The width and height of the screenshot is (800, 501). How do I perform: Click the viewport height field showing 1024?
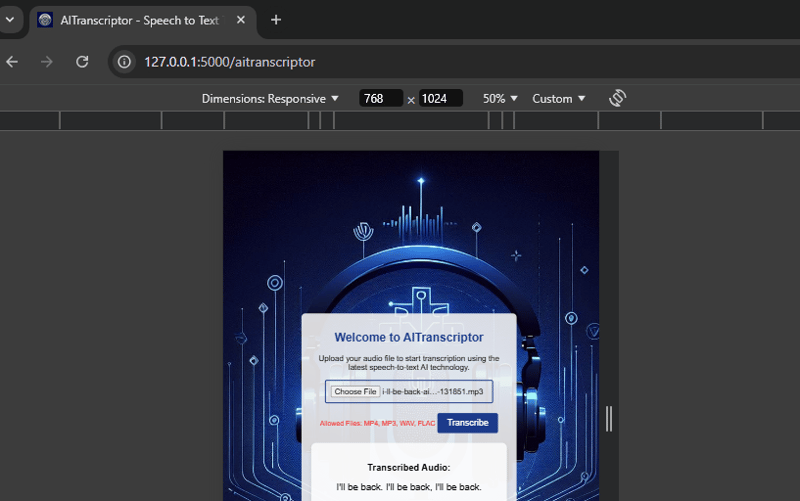(440, 99)
